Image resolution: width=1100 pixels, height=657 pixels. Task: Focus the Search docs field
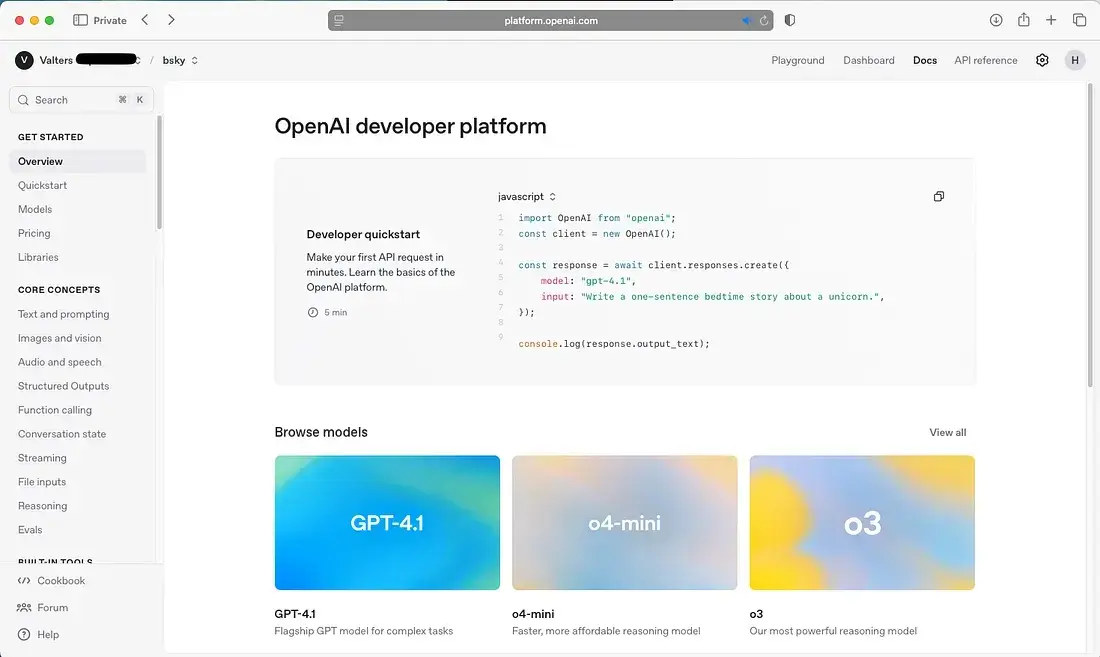coord(81,100)
